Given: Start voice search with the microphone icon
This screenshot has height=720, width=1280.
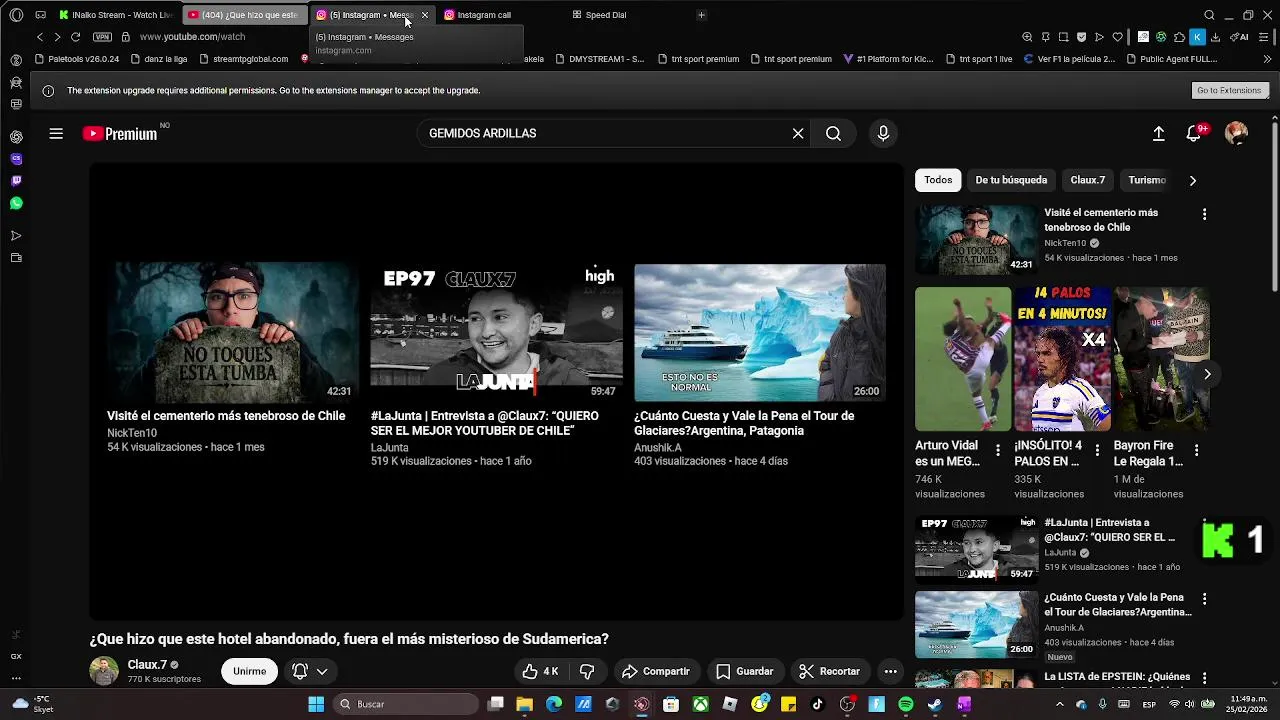Looking at the screenshot, I should (883, 133).
